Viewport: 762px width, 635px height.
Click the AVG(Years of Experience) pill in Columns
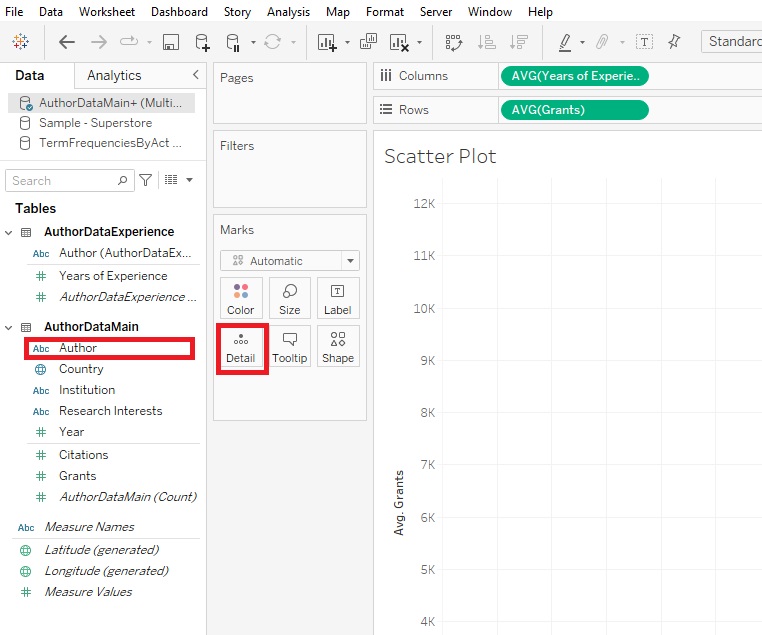[575, 76]
